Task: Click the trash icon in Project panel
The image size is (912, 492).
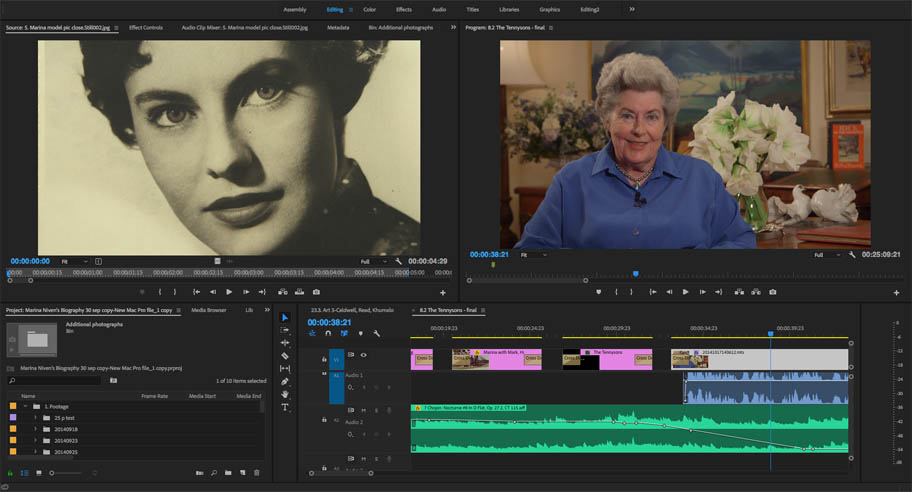Action: pyautogui.click(x=257, y=472)
